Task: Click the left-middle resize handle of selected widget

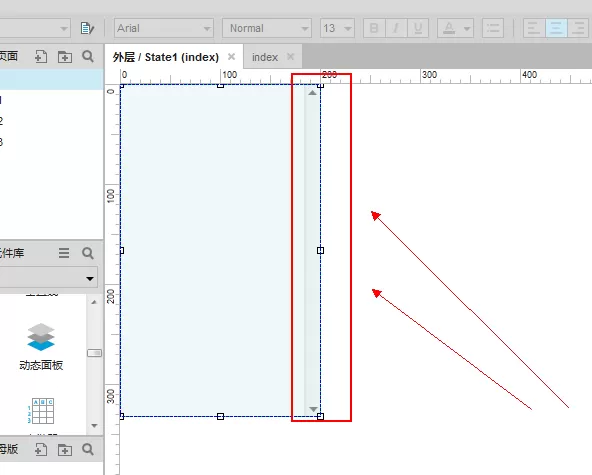Action: pyautogui.click(x=122, y=250)
